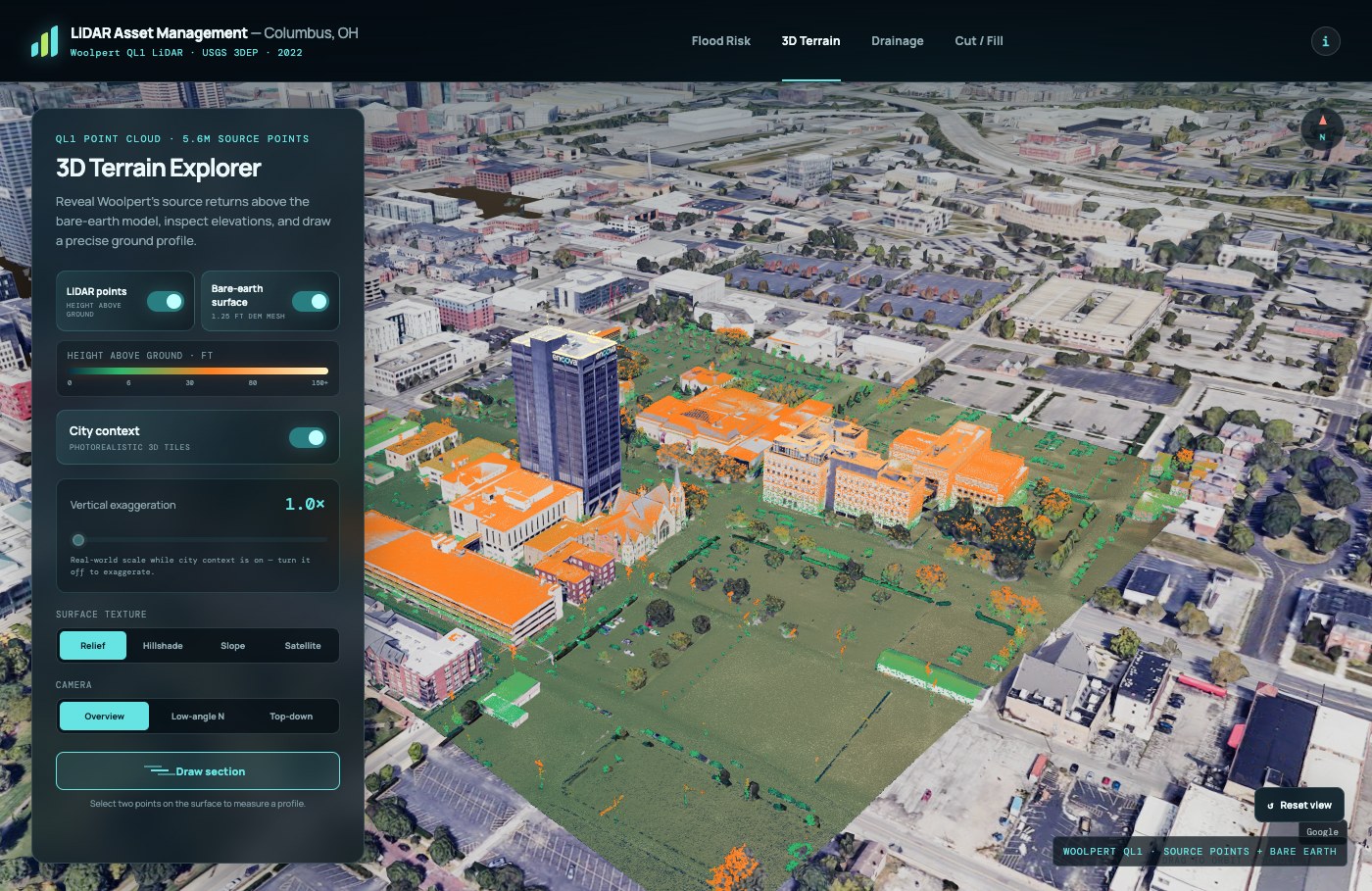Choose the Satellite surface texture
The height and width of the screenshot is (891, 1372).
303,646
